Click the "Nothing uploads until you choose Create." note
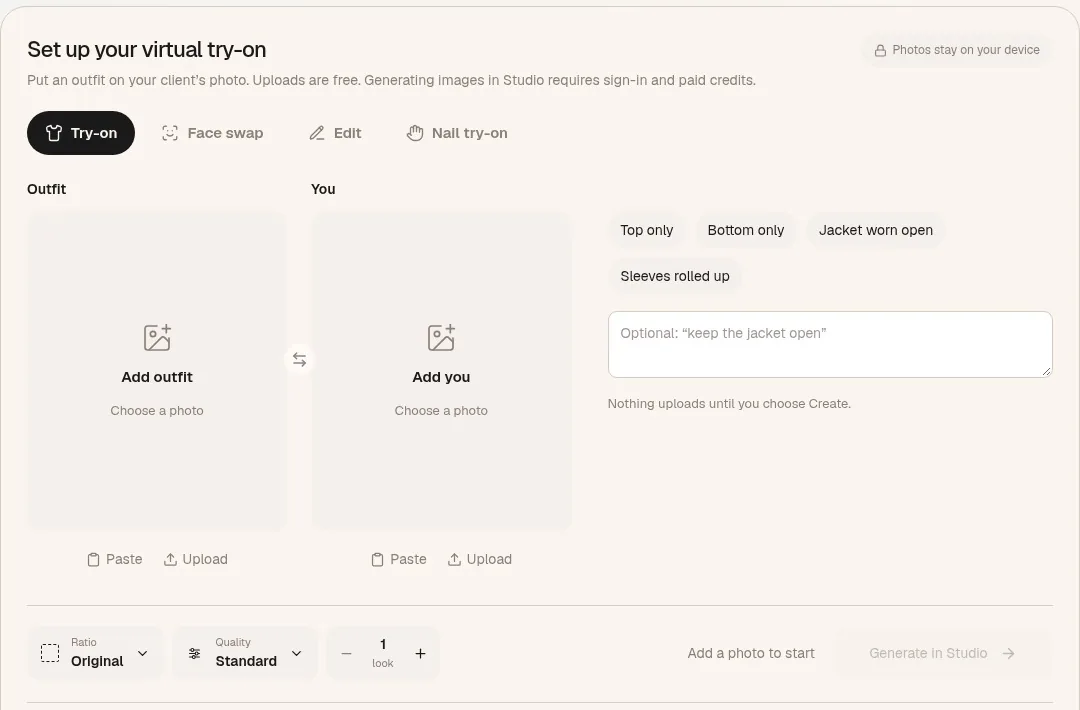This screenshot has width=1080, height=710. pos(729,404)
